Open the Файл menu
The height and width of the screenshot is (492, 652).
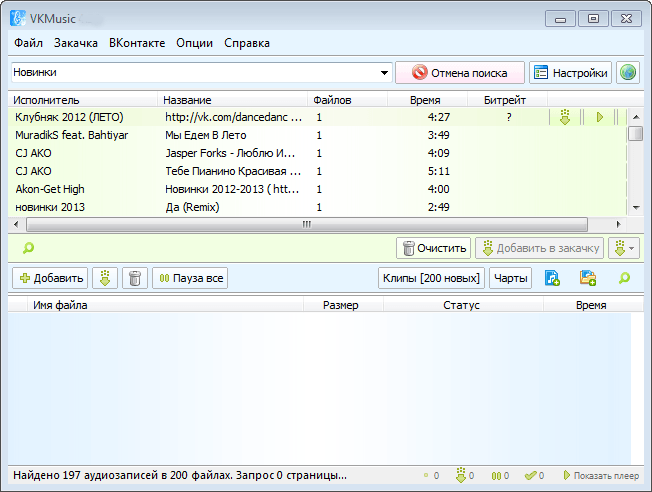click(28, 43)
